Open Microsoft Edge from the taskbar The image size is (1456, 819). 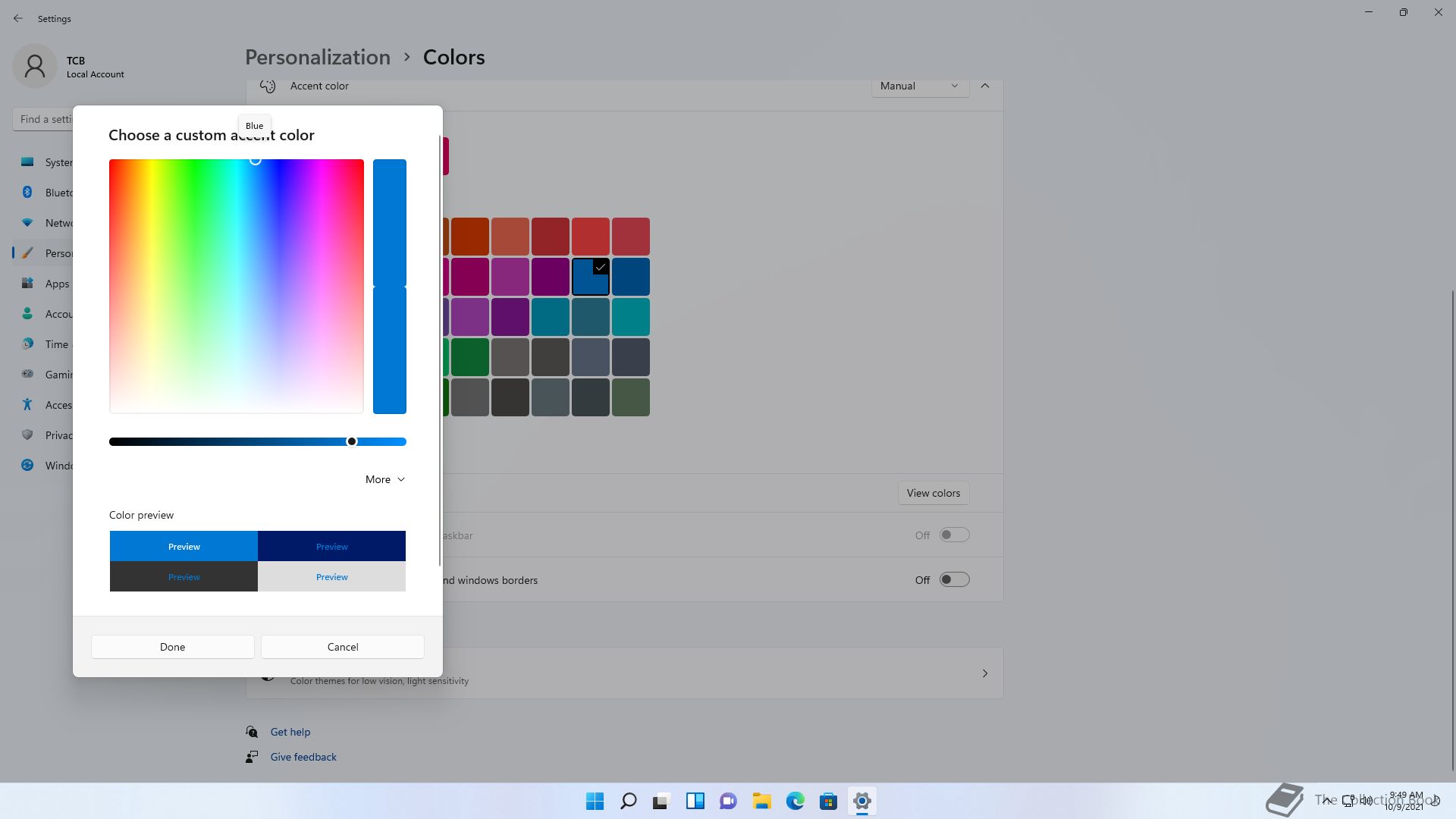[795, 801]
